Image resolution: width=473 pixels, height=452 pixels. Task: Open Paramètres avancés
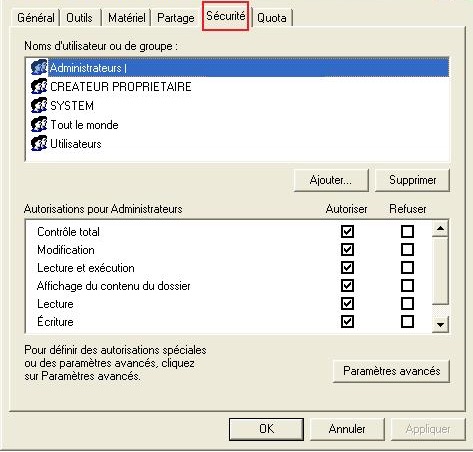pos(391,371)
